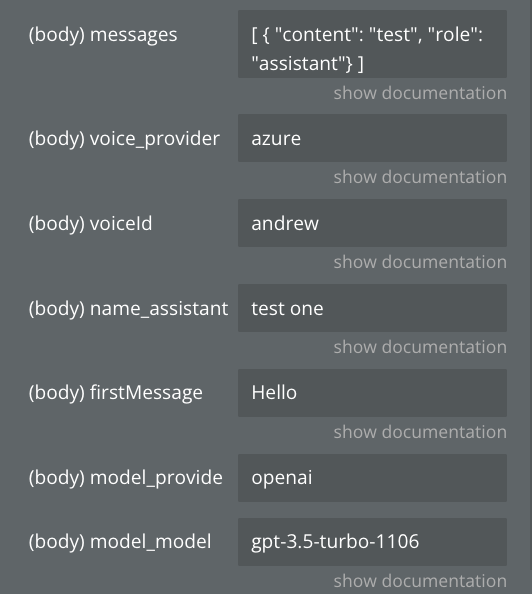This screenshot has width=532, height=594.
Task: Click the (body) name_assistant label
Action: click(x=128, y=309)
